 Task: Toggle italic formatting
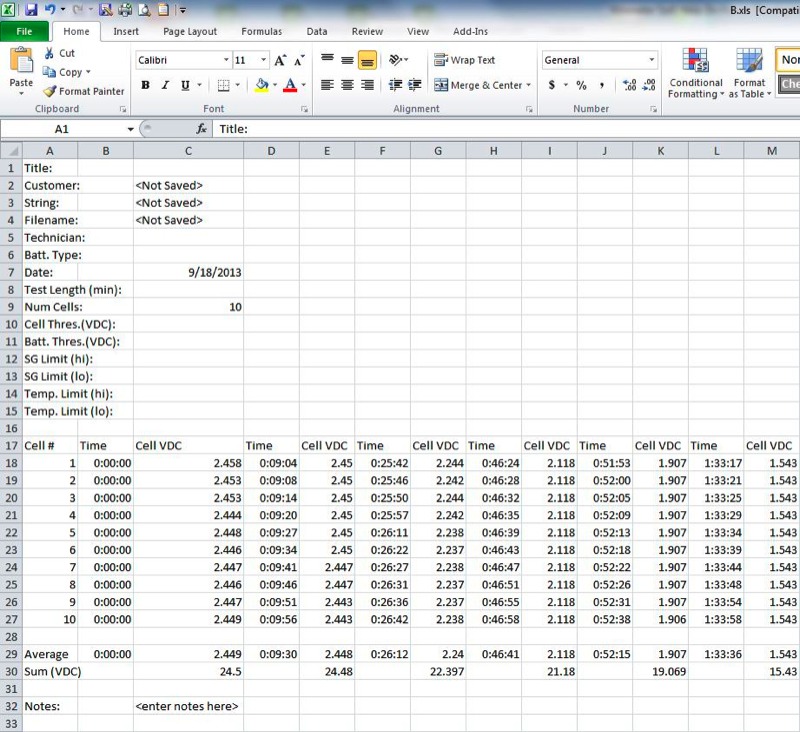coord(165,86)
